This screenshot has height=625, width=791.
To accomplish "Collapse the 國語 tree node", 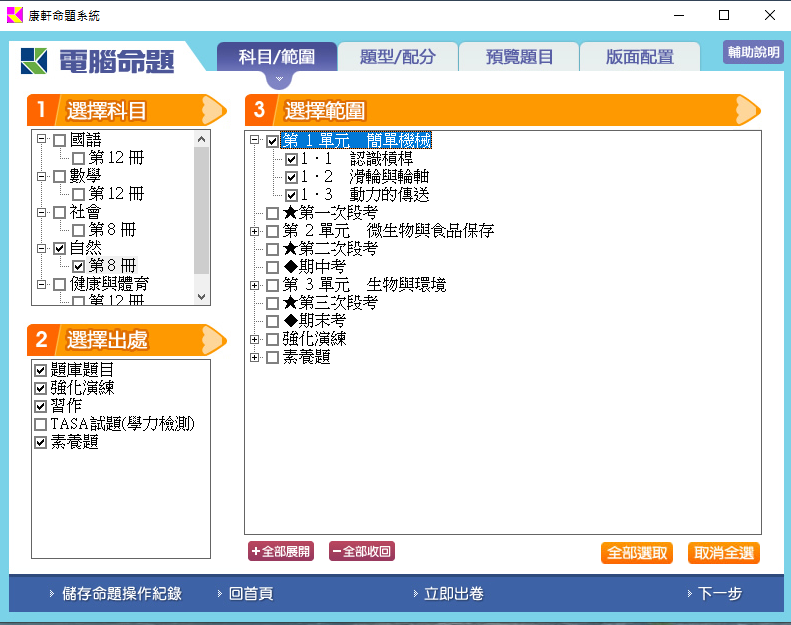I will tap(41, 139).
